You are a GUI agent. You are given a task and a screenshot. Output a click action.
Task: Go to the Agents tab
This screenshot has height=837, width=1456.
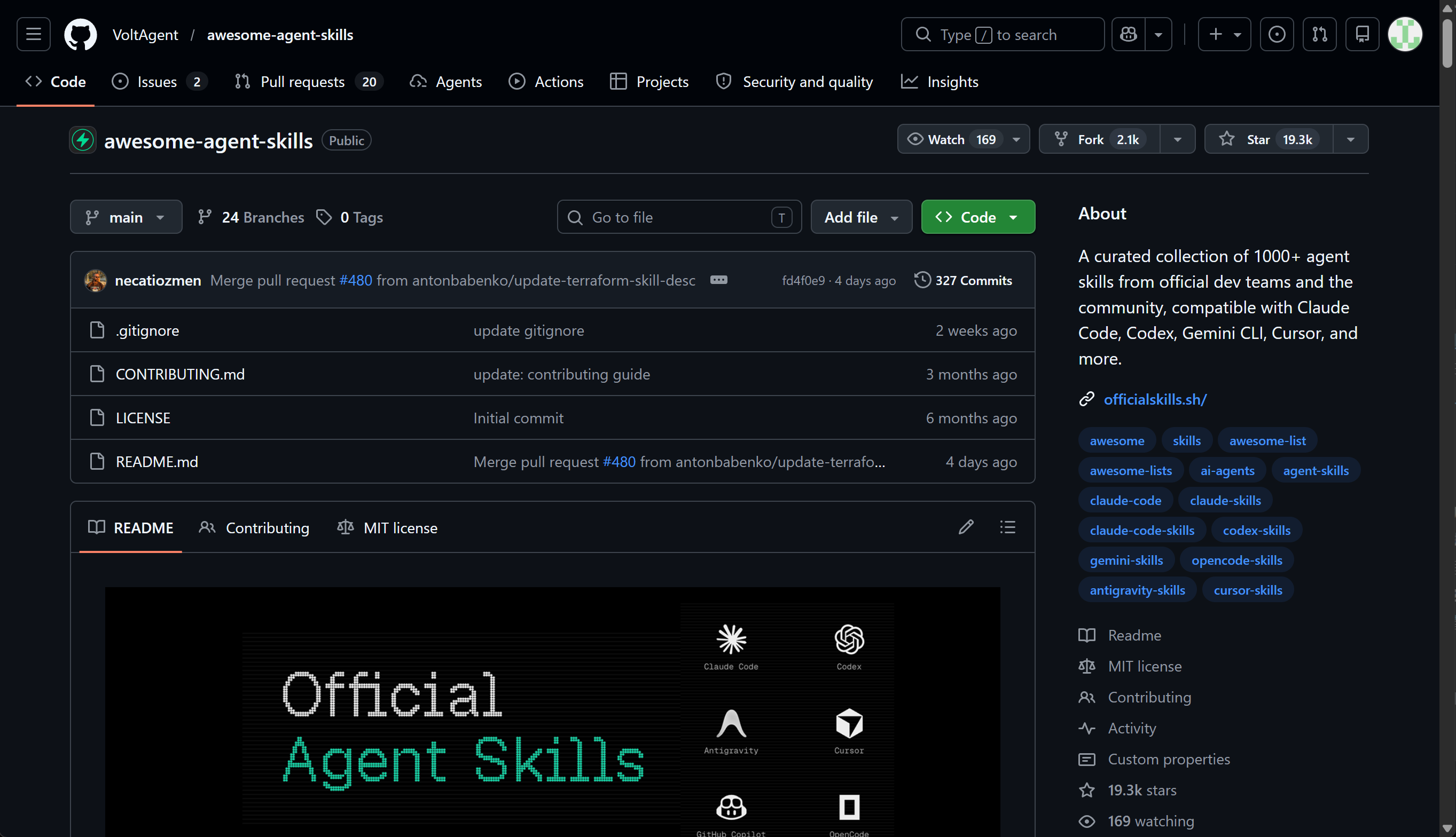446,82
